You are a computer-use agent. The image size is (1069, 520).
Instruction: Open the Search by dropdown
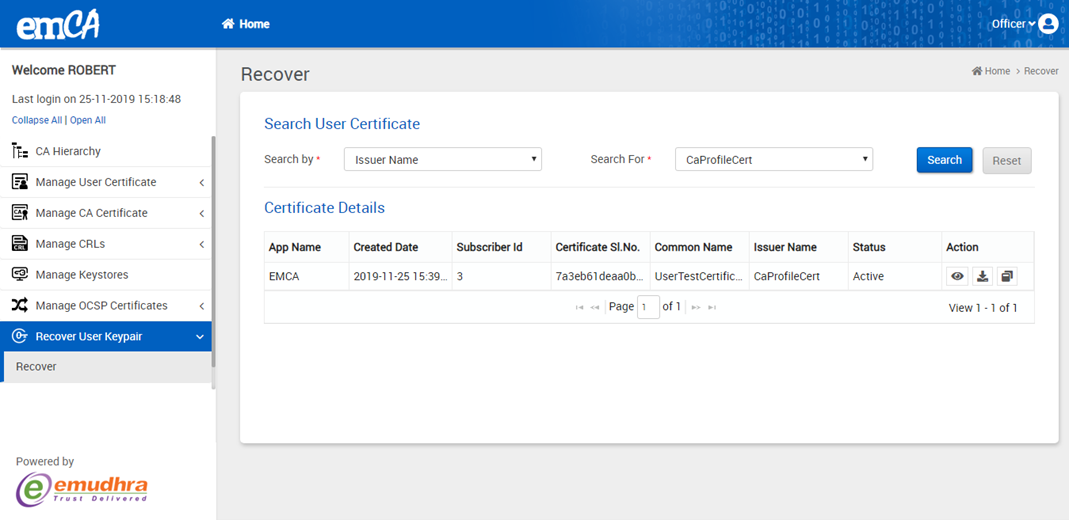tap(442, 160)
